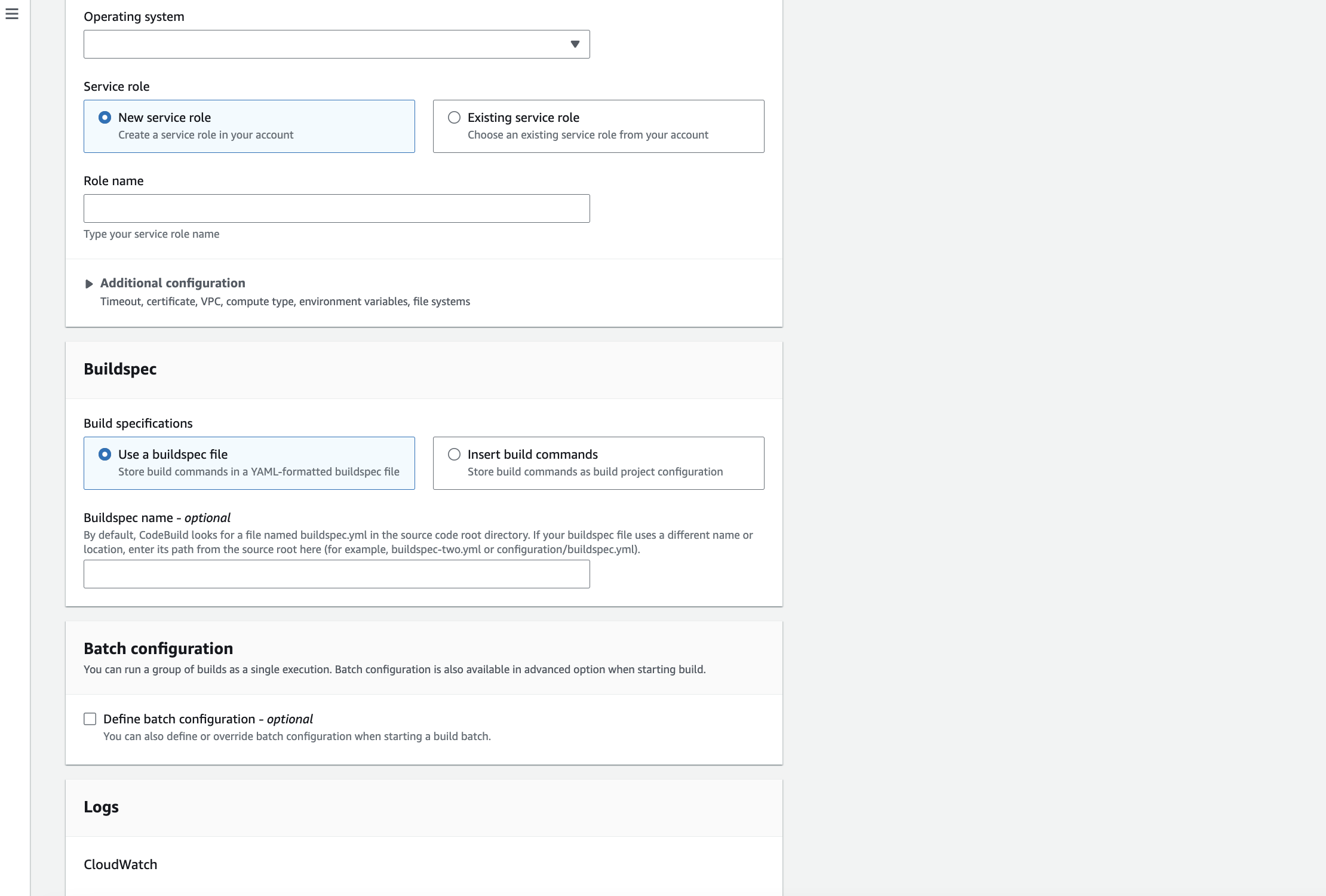Click the Batch configuration heading
The image size is (1326, 896).
point(158,649)
